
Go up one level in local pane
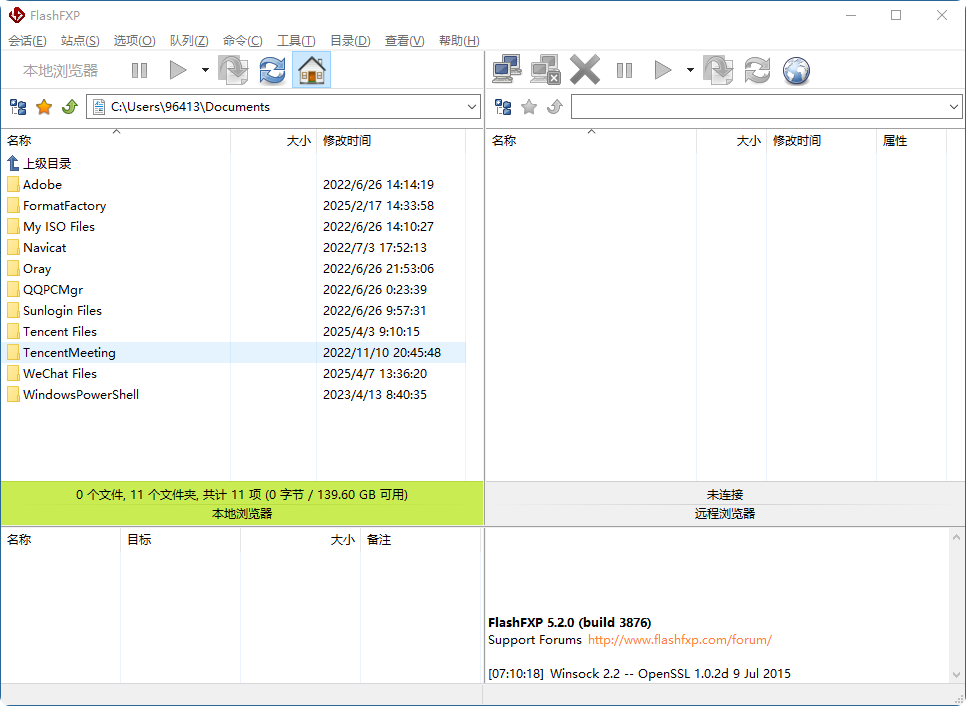pyautogui.click(x=70, y=107)
